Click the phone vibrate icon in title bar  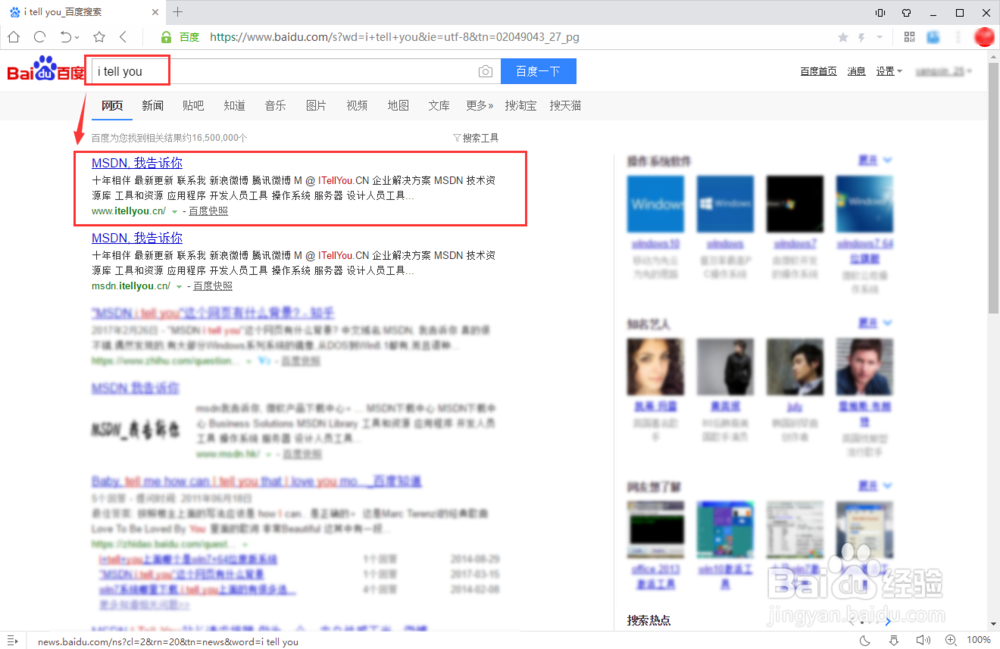[880, 12]
